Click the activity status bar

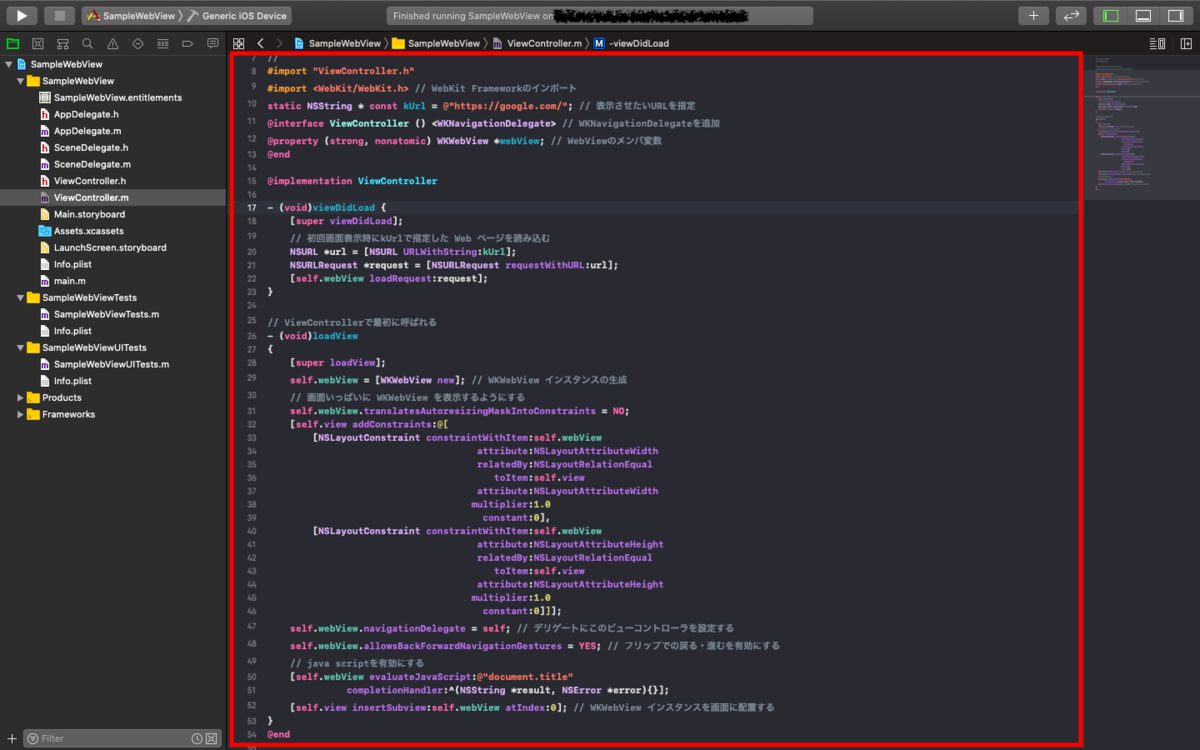(x=600, y=16)
